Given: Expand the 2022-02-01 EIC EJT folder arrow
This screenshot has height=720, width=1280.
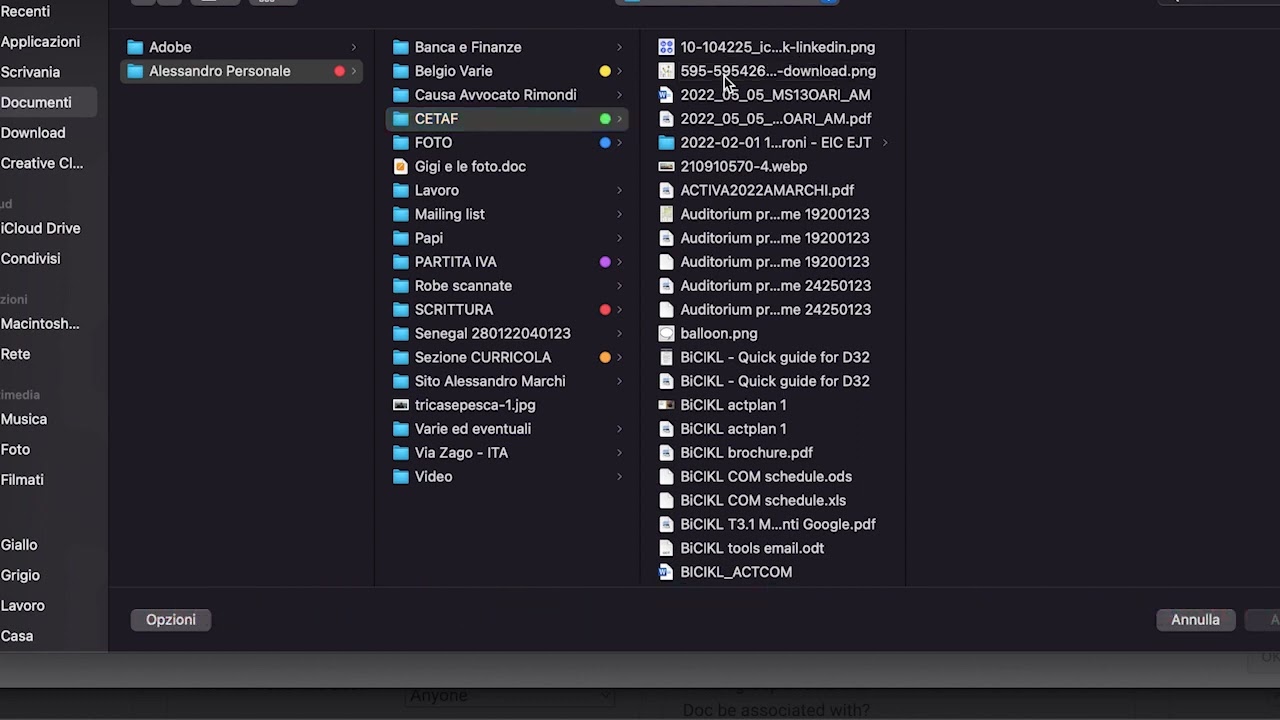Looking at the screenshot, I should tap(885, 143).
